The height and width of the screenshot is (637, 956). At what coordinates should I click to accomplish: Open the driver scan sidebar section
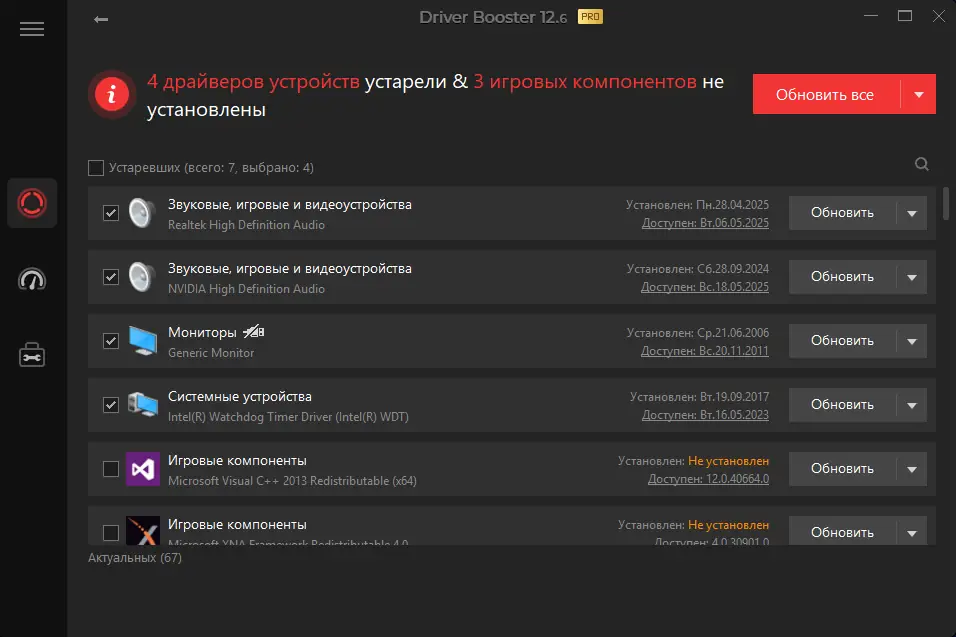coord(32,203)
